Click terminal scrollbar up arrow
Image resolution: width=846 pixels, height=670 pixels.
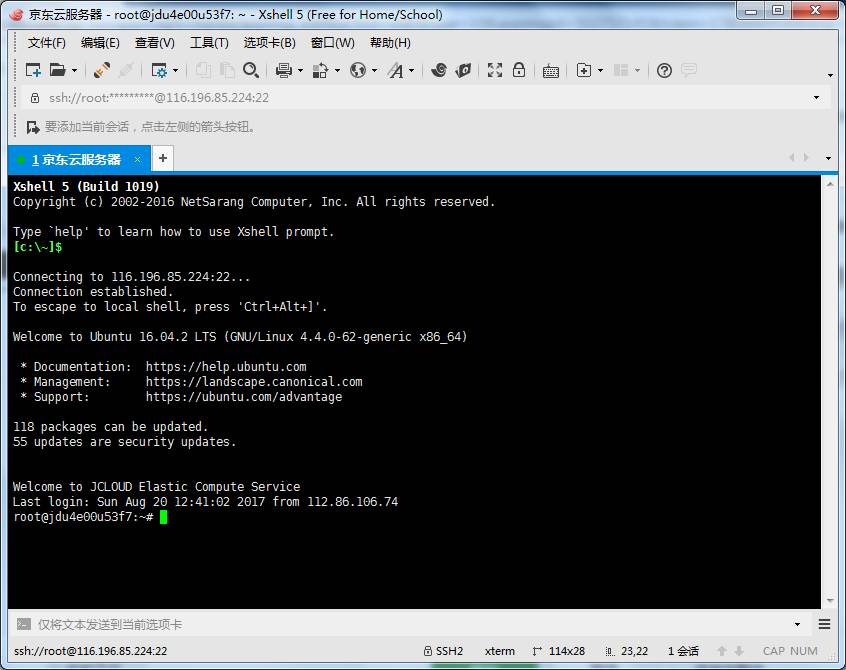coord(830,184)
